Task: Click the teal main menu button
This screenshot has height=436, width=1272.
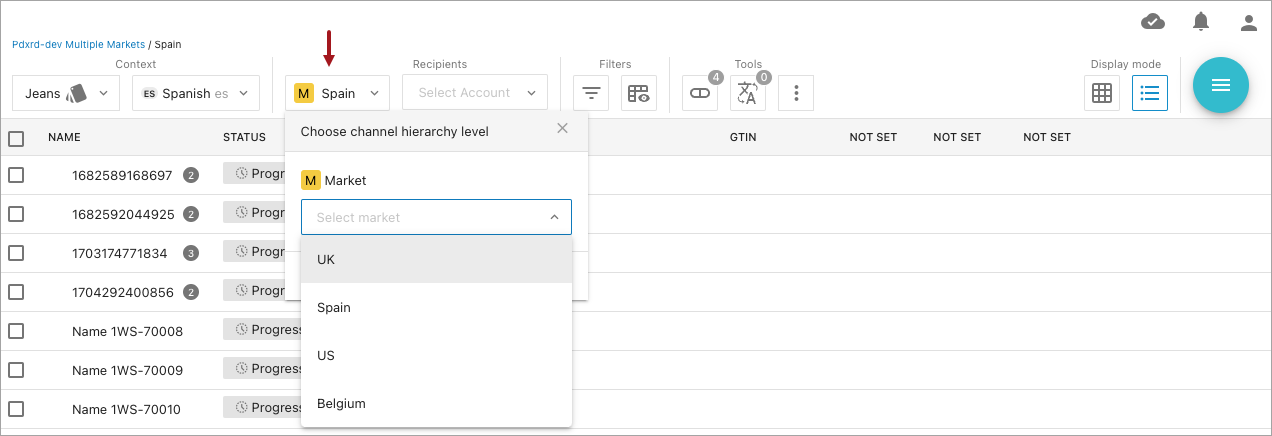Action: (x=1220, y=85)
